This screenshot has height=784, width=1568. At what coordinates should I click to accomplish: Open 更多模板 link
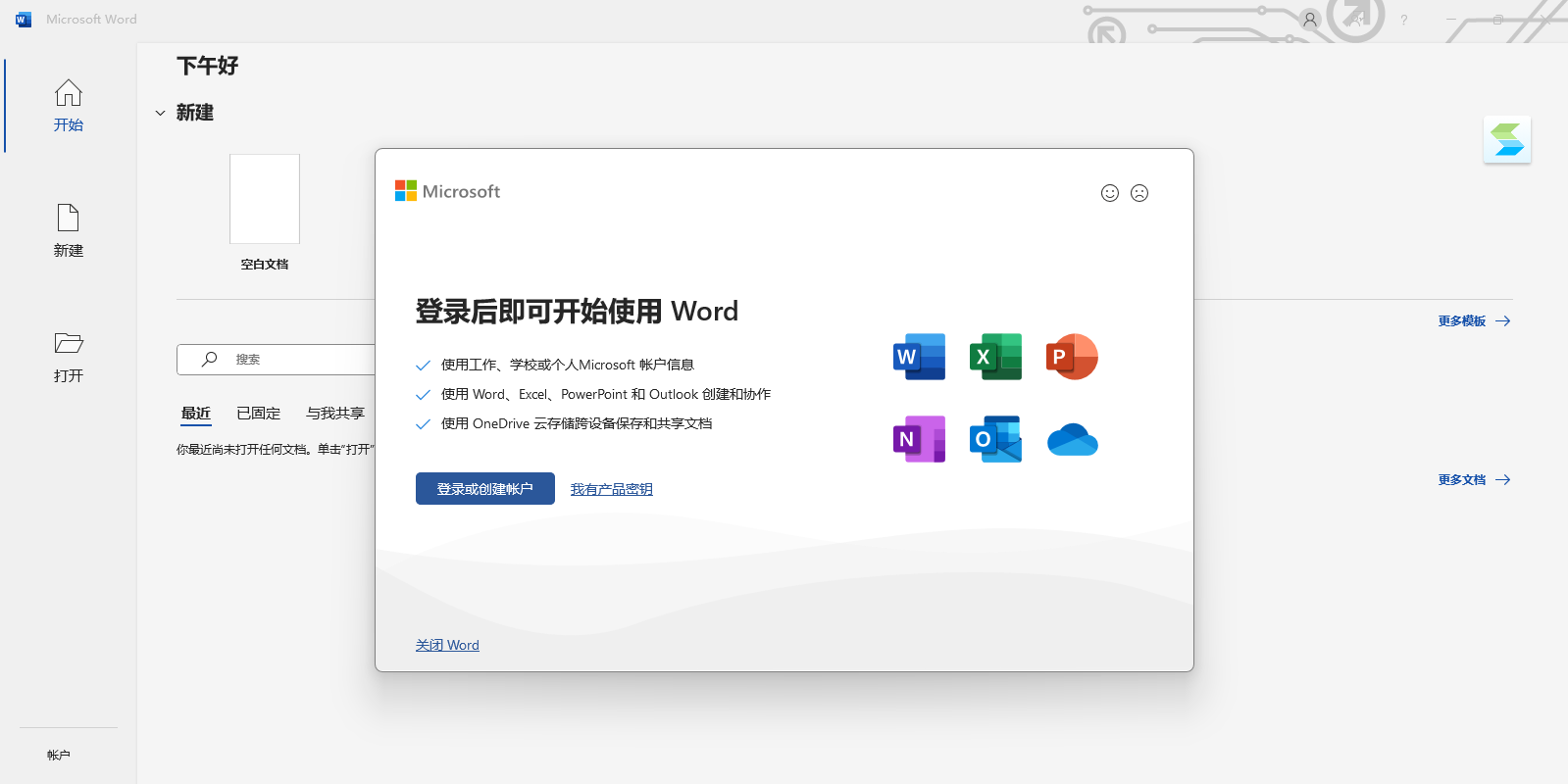tap(1473, 321)
